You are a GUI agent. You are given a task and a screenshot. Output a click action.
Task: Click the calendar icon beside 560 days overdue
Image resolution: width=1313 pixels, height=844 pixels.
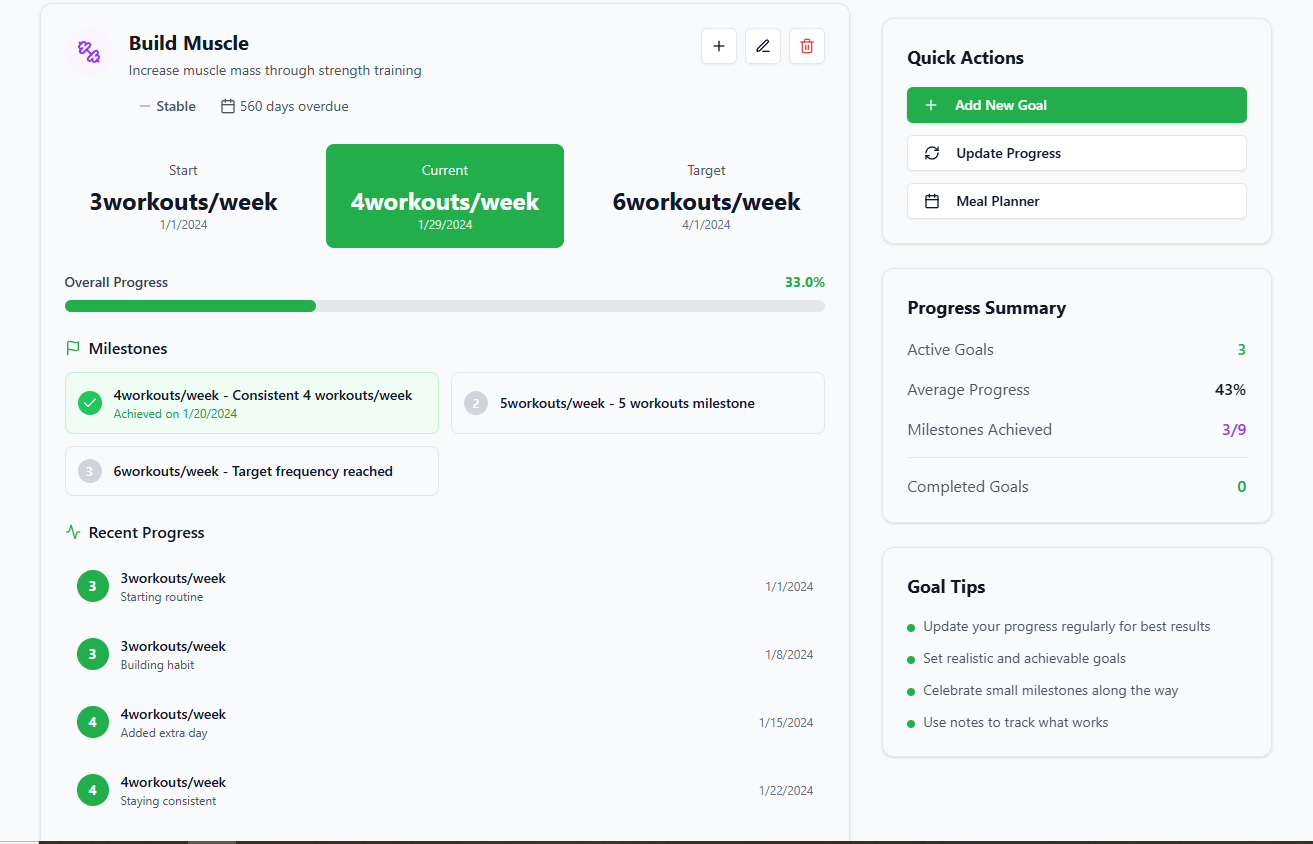(227, 106)
